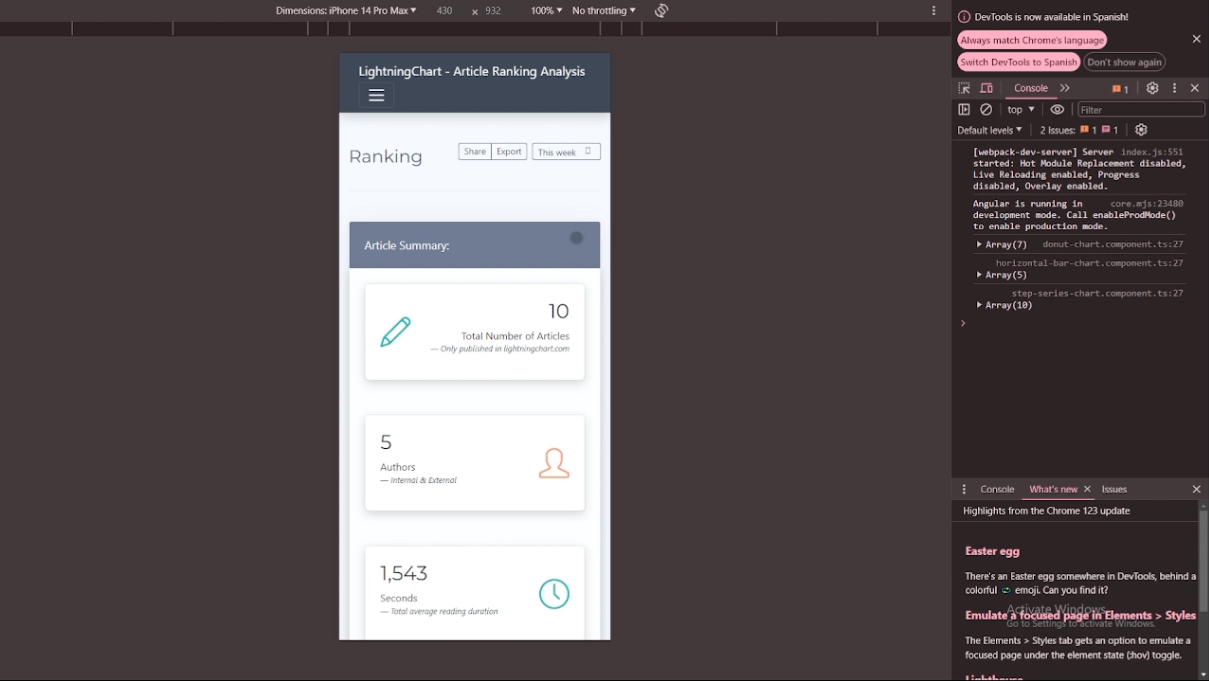Click the LightningChart page title
Viewport: 1209px width, 681px height.
click(472, 71)
